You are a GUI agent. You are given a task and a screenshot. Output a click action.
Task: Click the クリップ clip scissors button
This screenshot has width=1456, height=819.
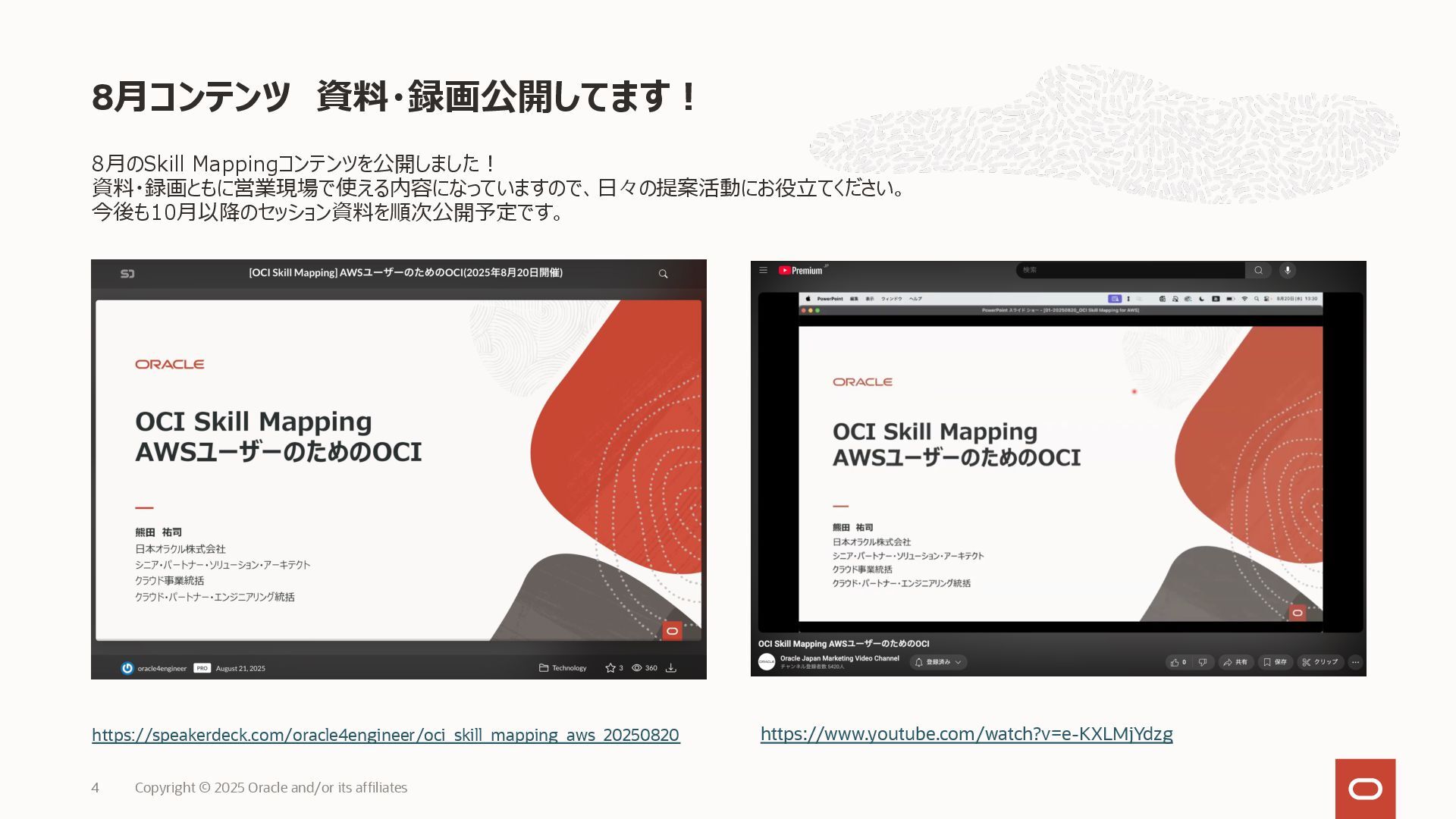pos(1320,662)
